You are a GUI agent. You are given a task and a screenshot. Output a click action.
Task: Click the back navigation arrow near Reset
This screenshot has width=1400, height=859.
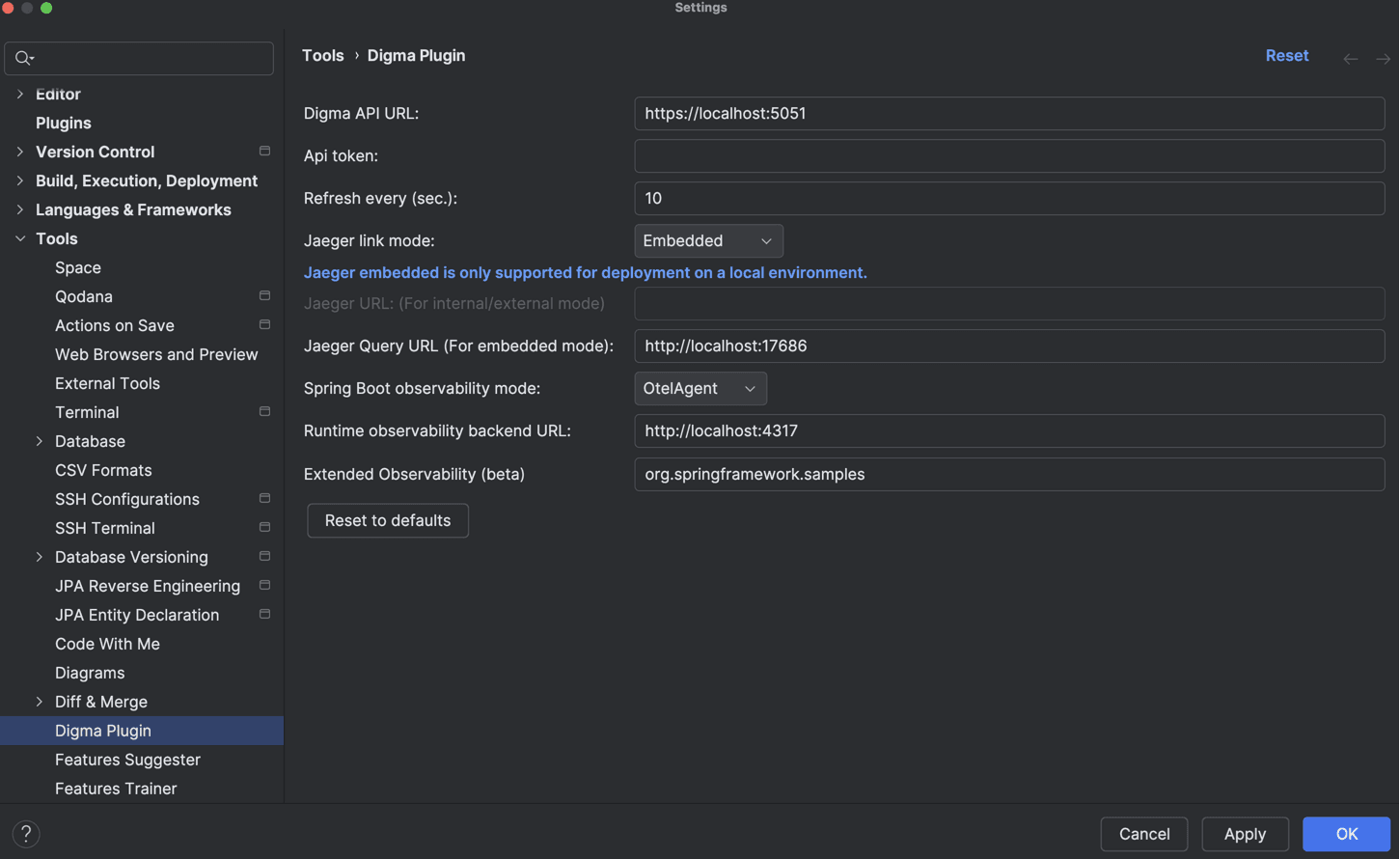pos(1350,58)
